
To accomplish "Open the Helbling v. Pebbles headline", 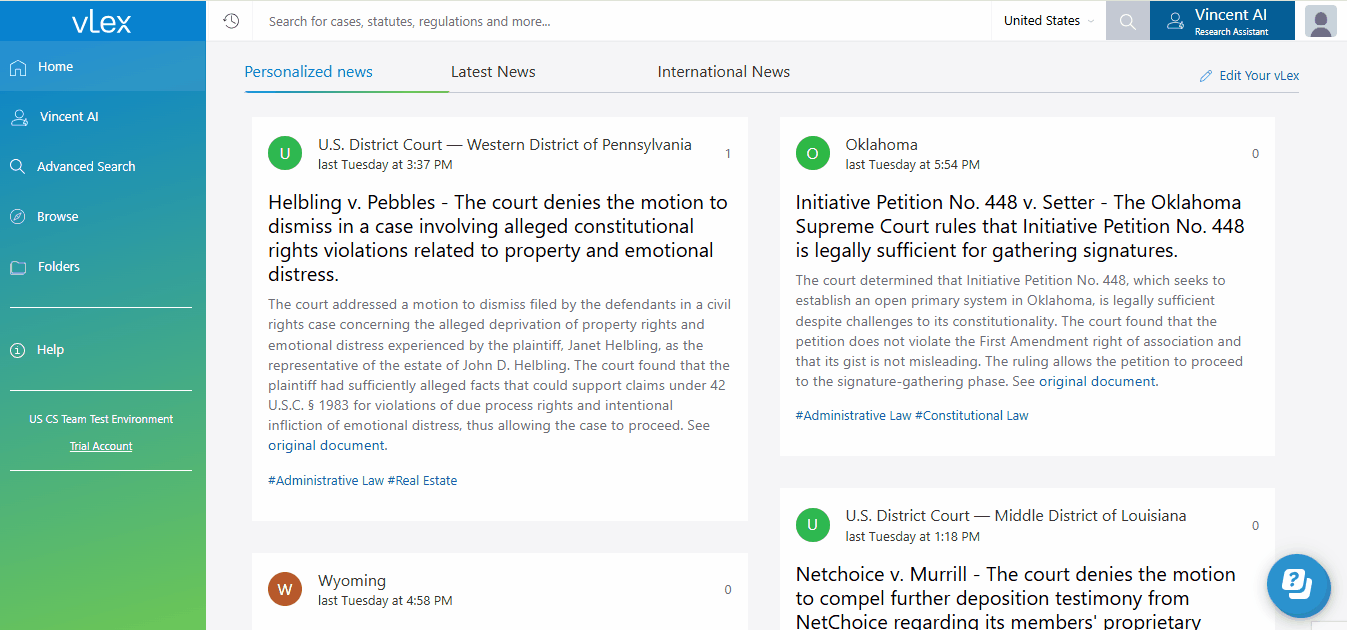I will coord(497,238).
